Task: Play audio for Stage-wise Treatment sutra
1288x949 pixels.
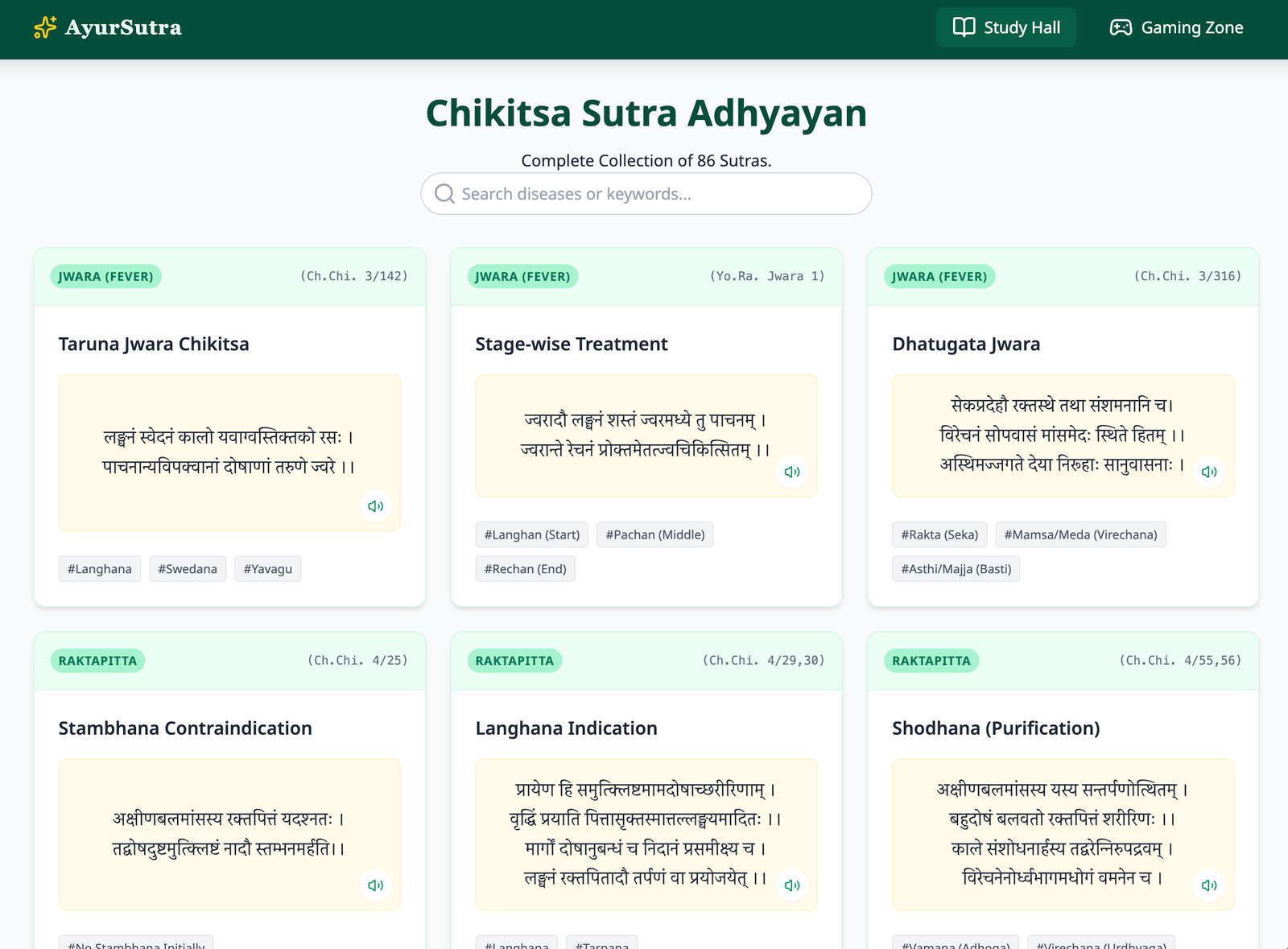Action: pyautogui.click(x=792, y=472)
